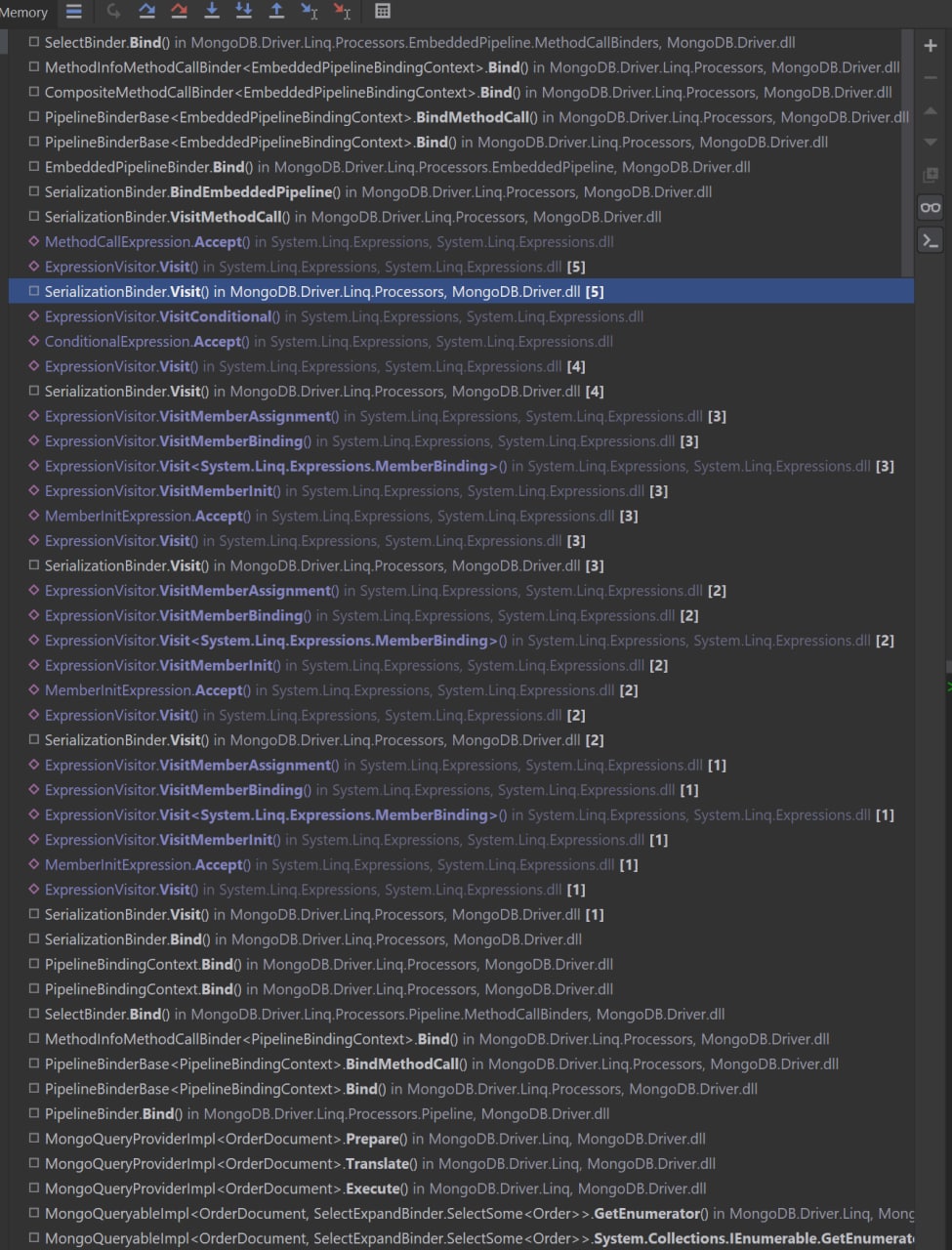Viewport: 952px width, 1250px height.
Task: Select the SerializationBinder.Bind() frame
Action: [461, 939]
